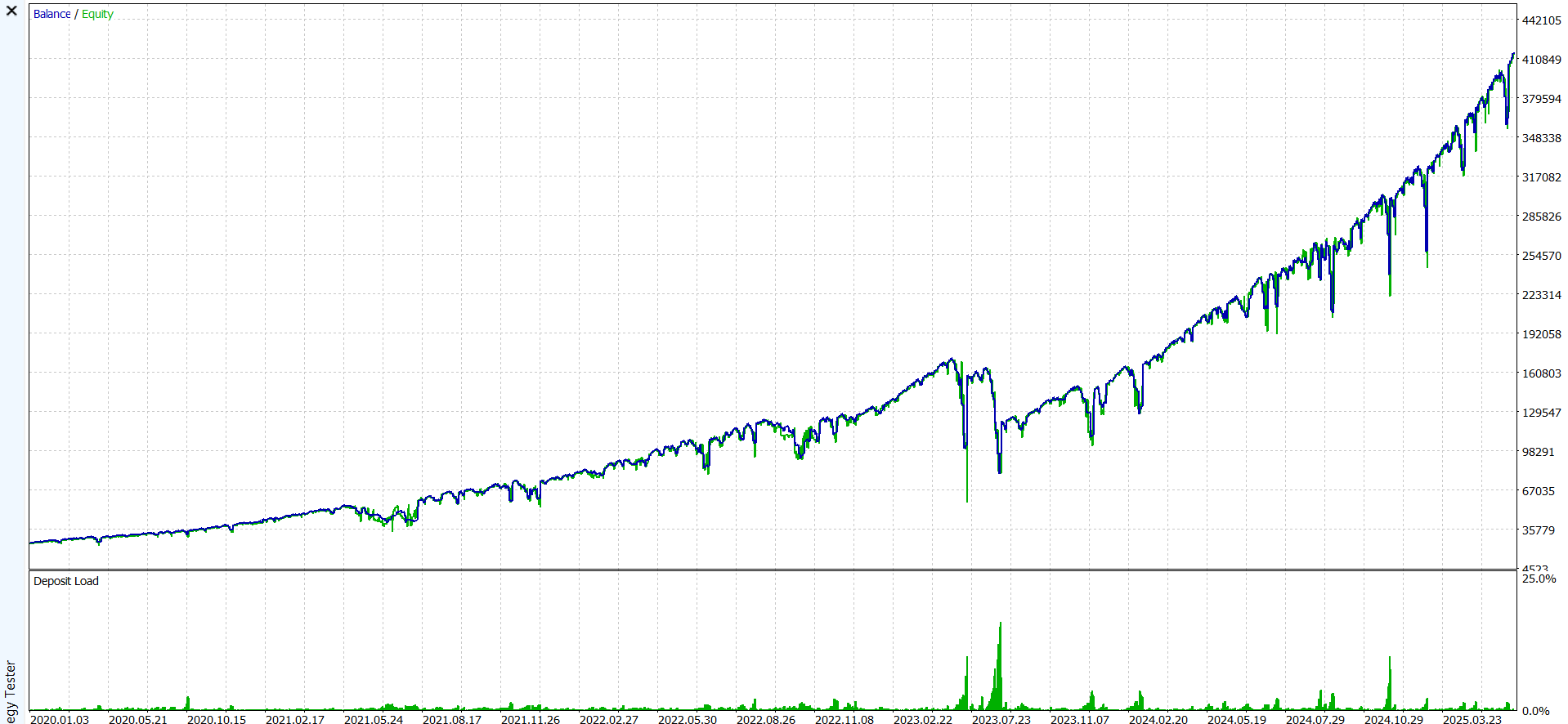Click the 2023.07.23 date axis label
The height and width of the screenshot is (724, 1568).
[1001, 719]
